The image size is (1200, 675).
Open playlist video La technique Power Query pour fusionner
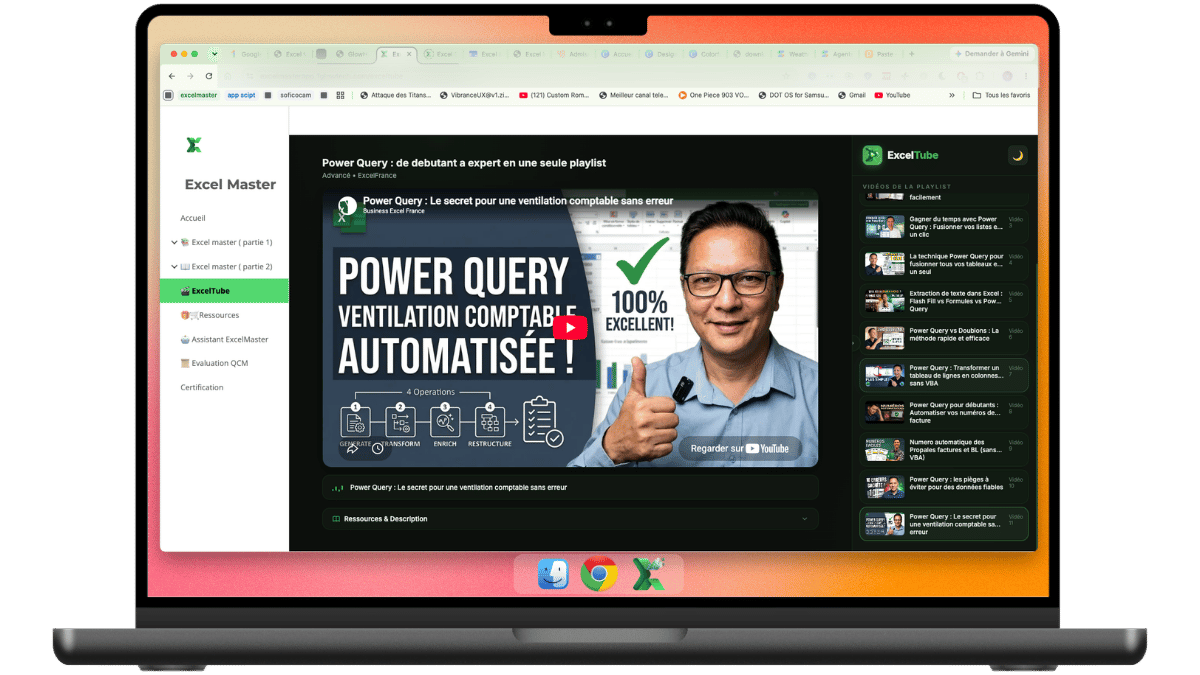click(943, 264)
